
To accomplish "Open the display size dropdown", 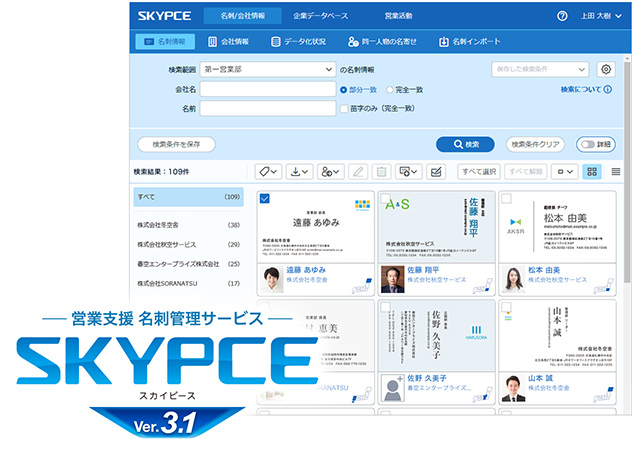I will tap(565, 172).
